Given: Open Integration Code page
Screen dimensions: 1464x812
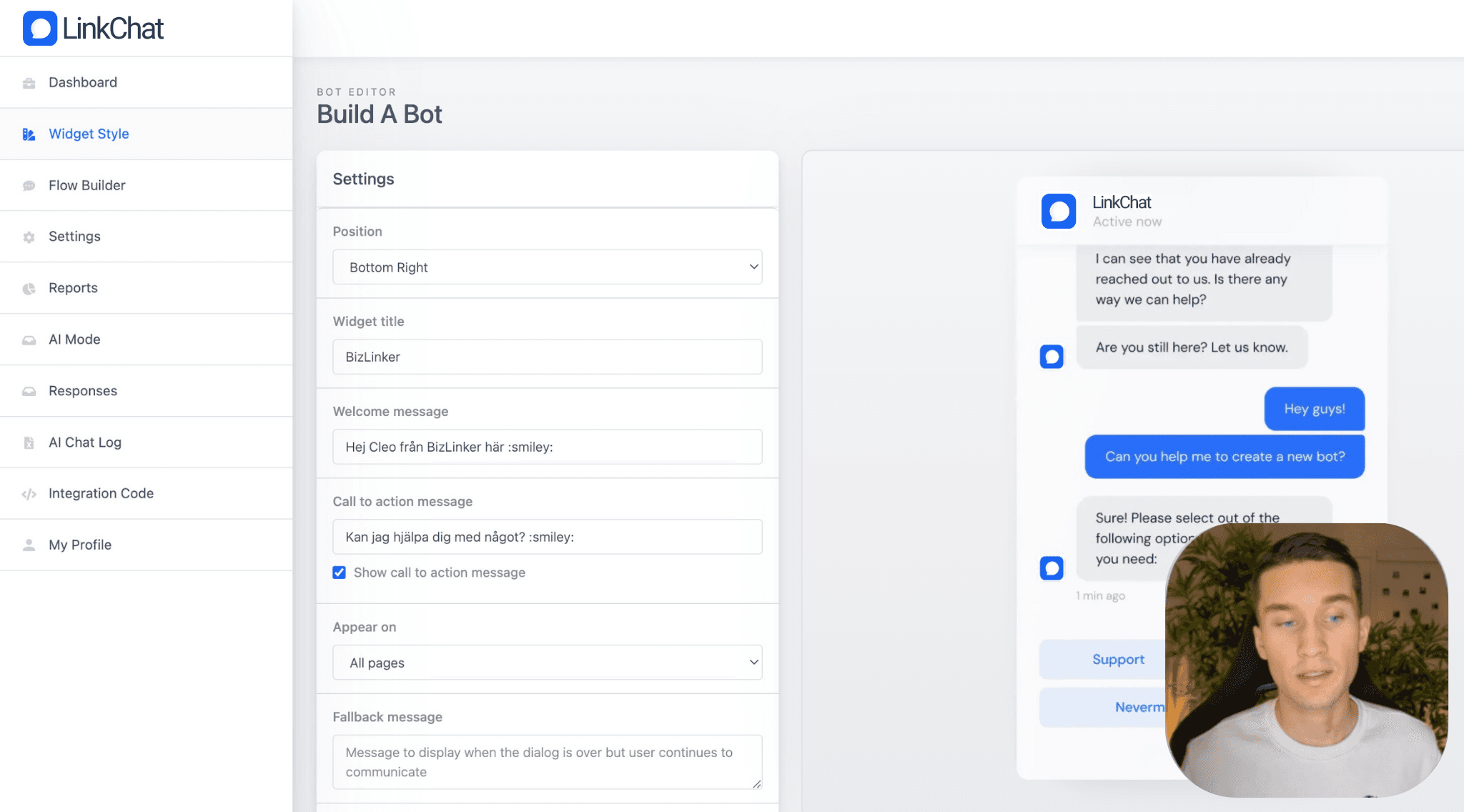Looking at the screenshot, I should pyautogui.click(x=147, y=493).
